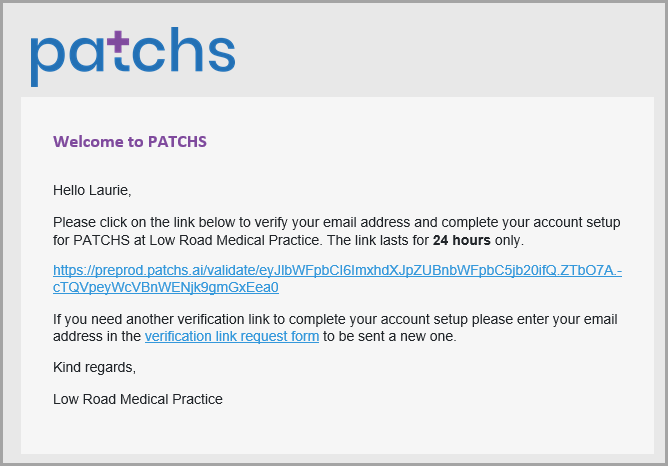
Task: Click the letter 'p' of the patchs logo
Action: coord(48,62)
